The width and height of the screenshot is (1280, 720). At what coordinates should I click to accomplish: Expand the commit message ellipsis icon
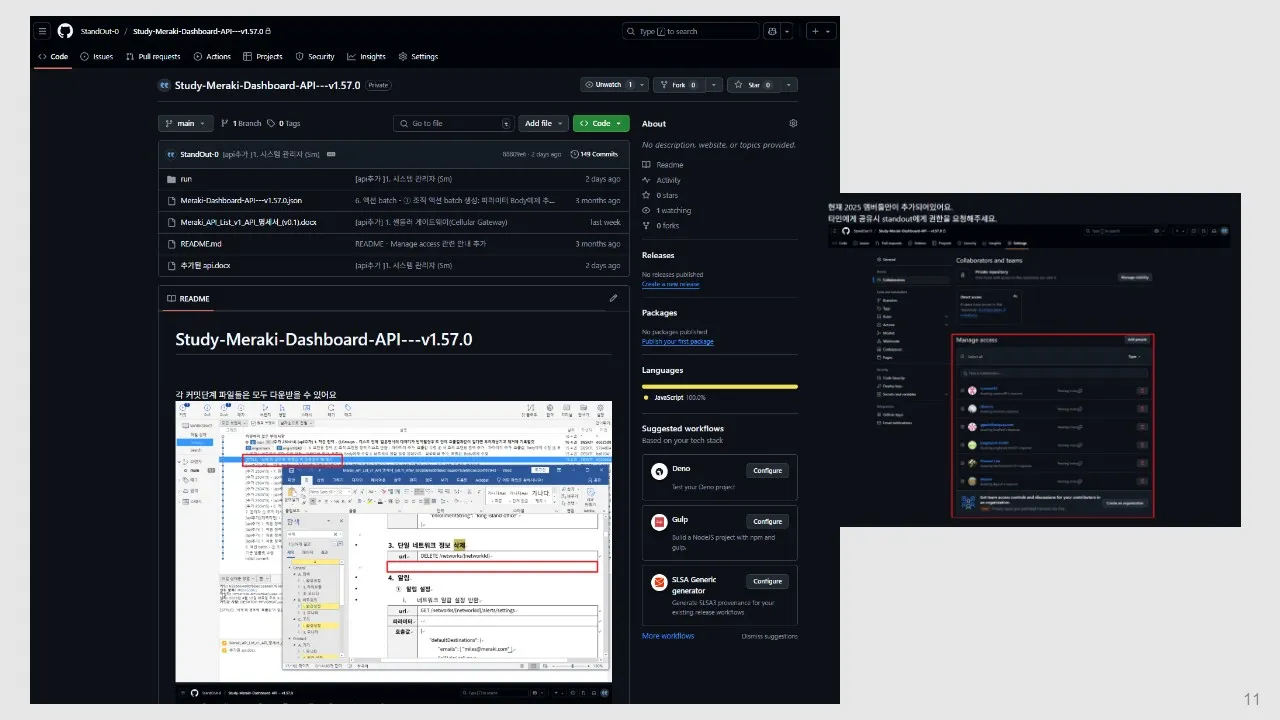(331, 154)
